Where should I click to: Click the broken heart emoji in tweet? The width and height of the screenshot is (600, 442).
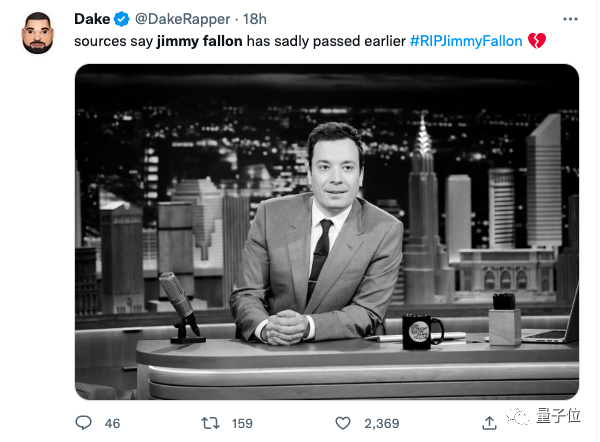pos(536,42)
